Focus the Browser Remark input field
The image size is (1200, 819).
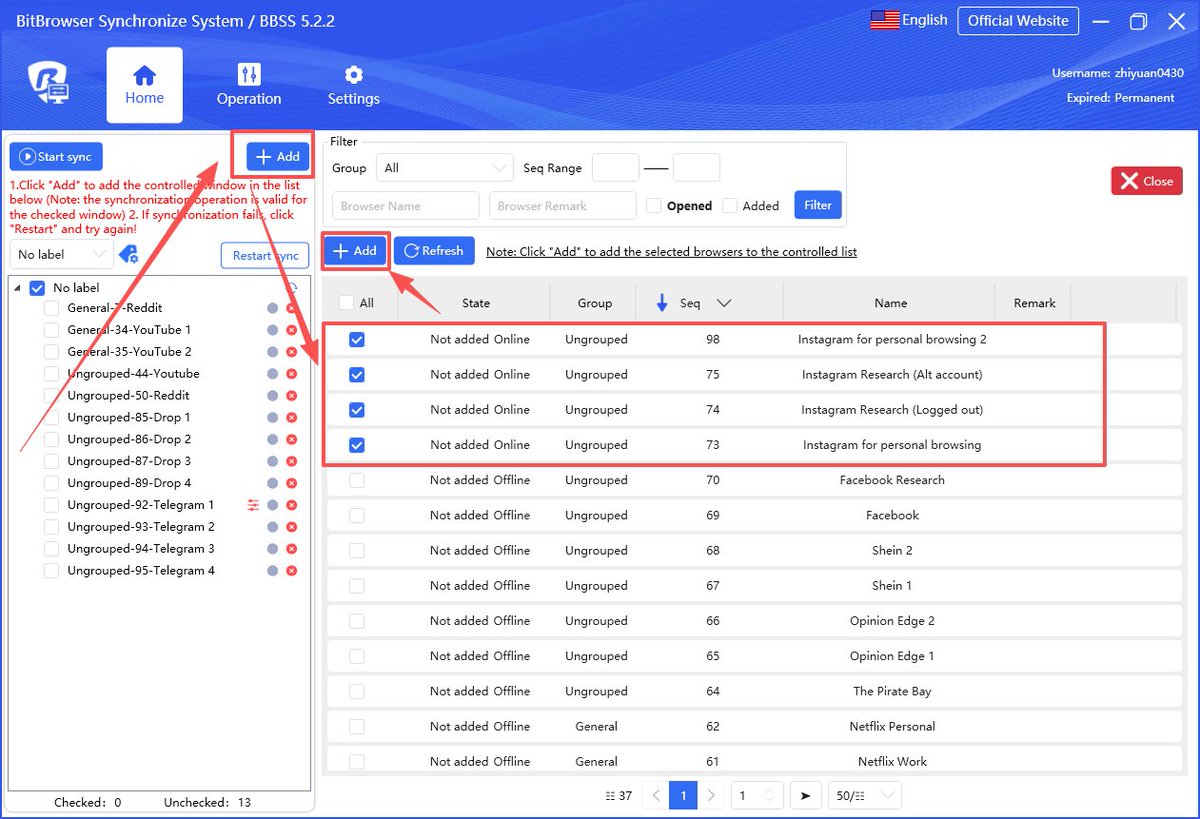click(563, 206)
